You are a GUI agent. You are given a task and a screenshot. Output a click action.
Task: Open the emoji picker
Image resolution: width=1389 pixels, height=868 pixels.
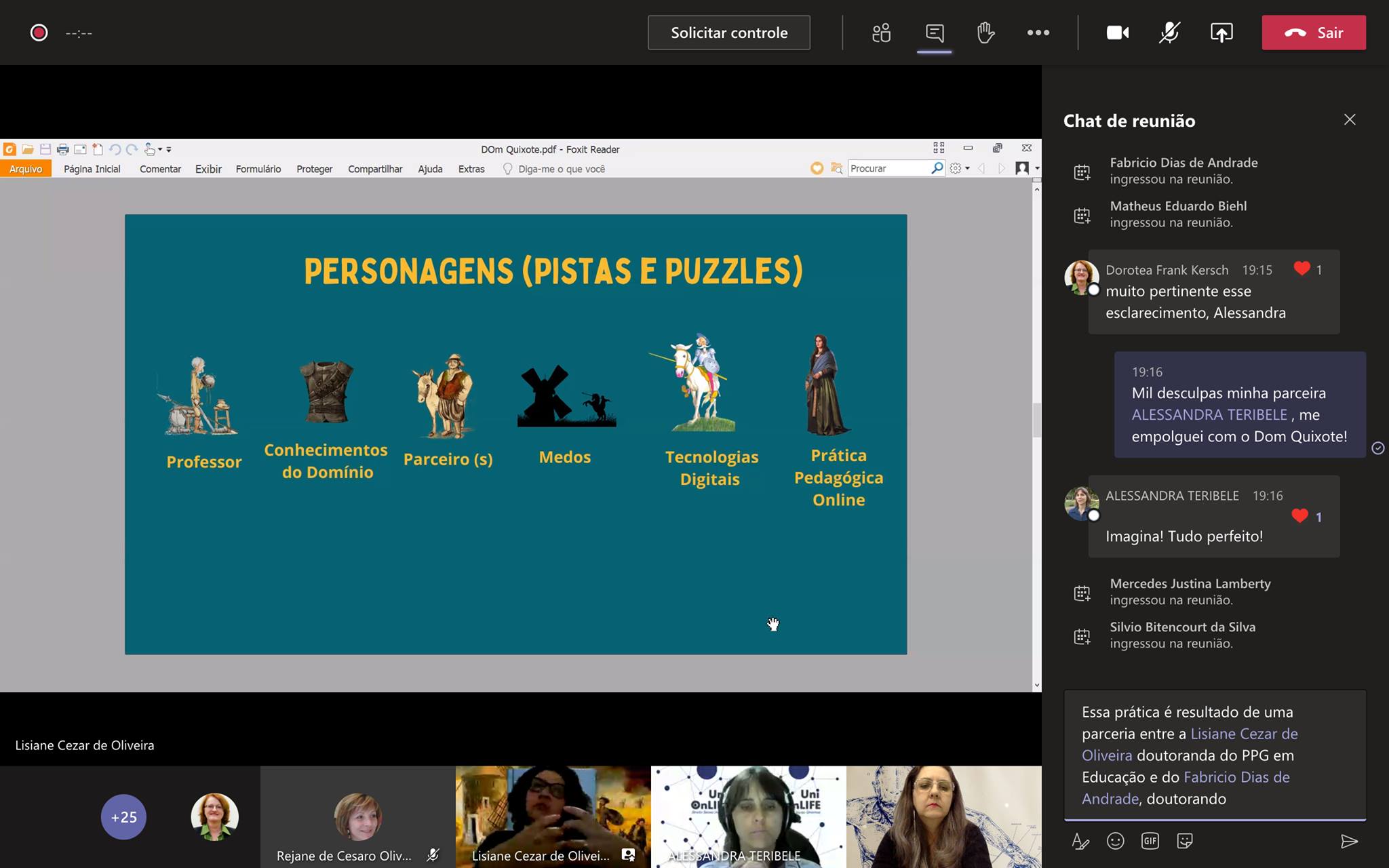(1115, 842)
